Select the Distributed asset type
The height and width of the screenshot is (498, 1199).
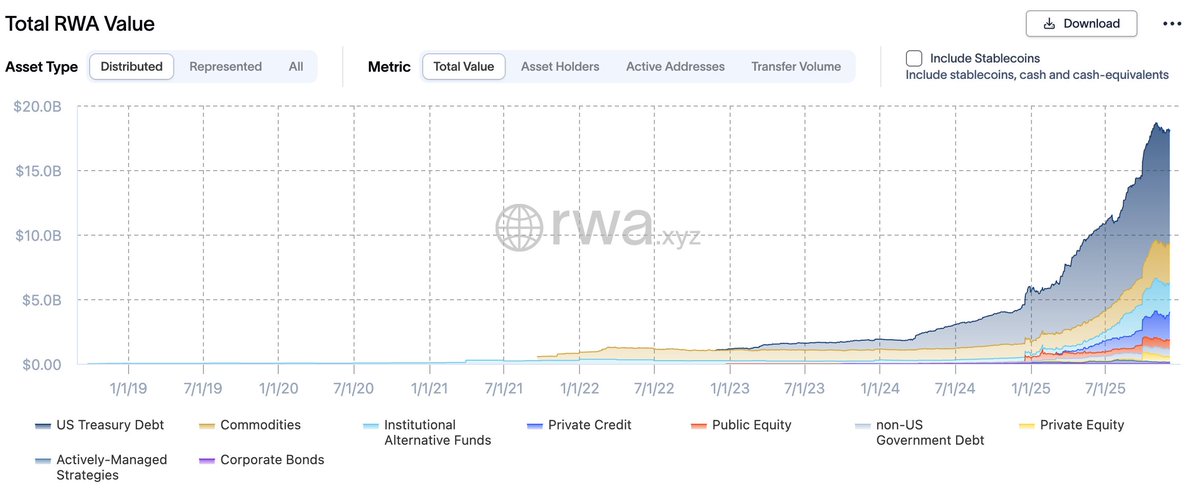[x=132, y=67]
